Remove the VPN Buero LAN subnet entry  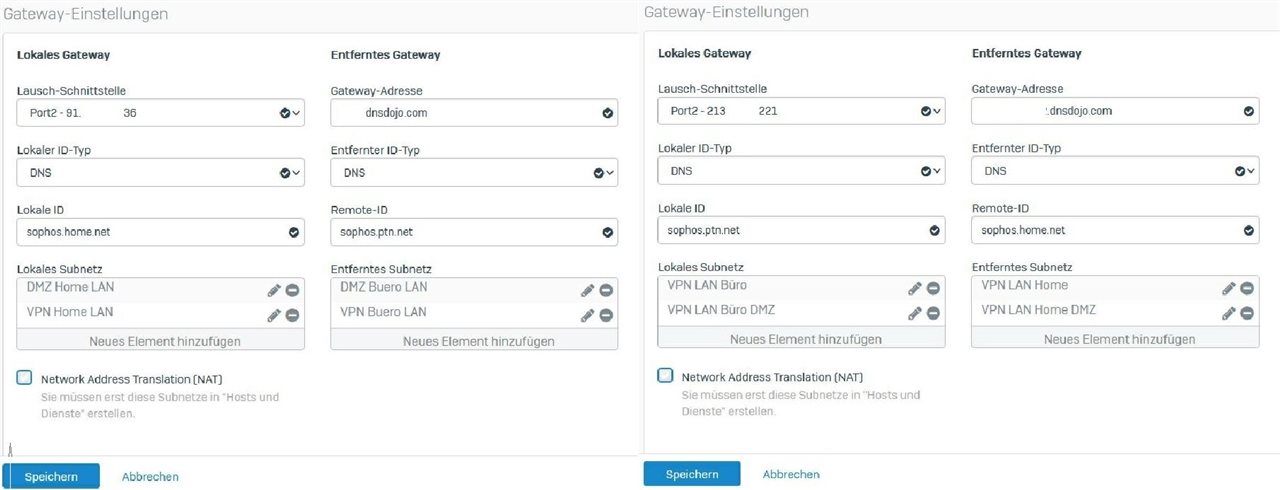[606, 315]
